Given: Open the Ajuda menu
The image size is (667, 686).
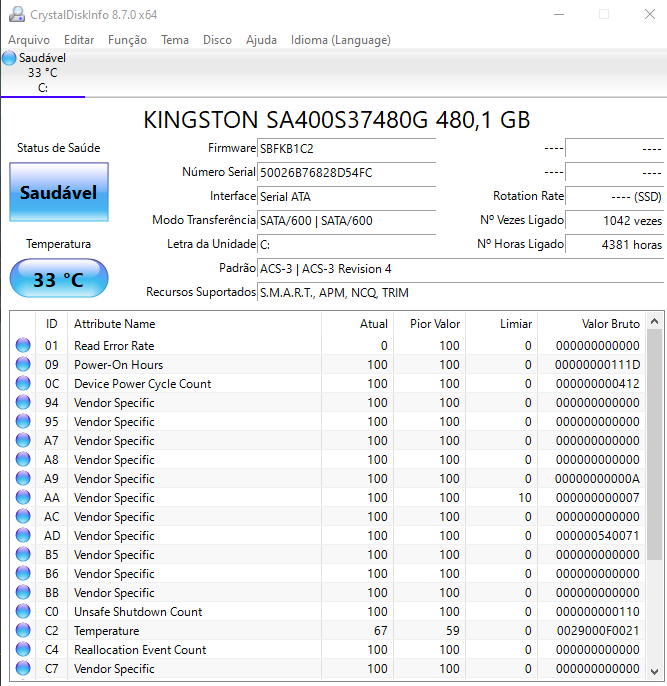Looking at the screenshot, I should (261, 40).
